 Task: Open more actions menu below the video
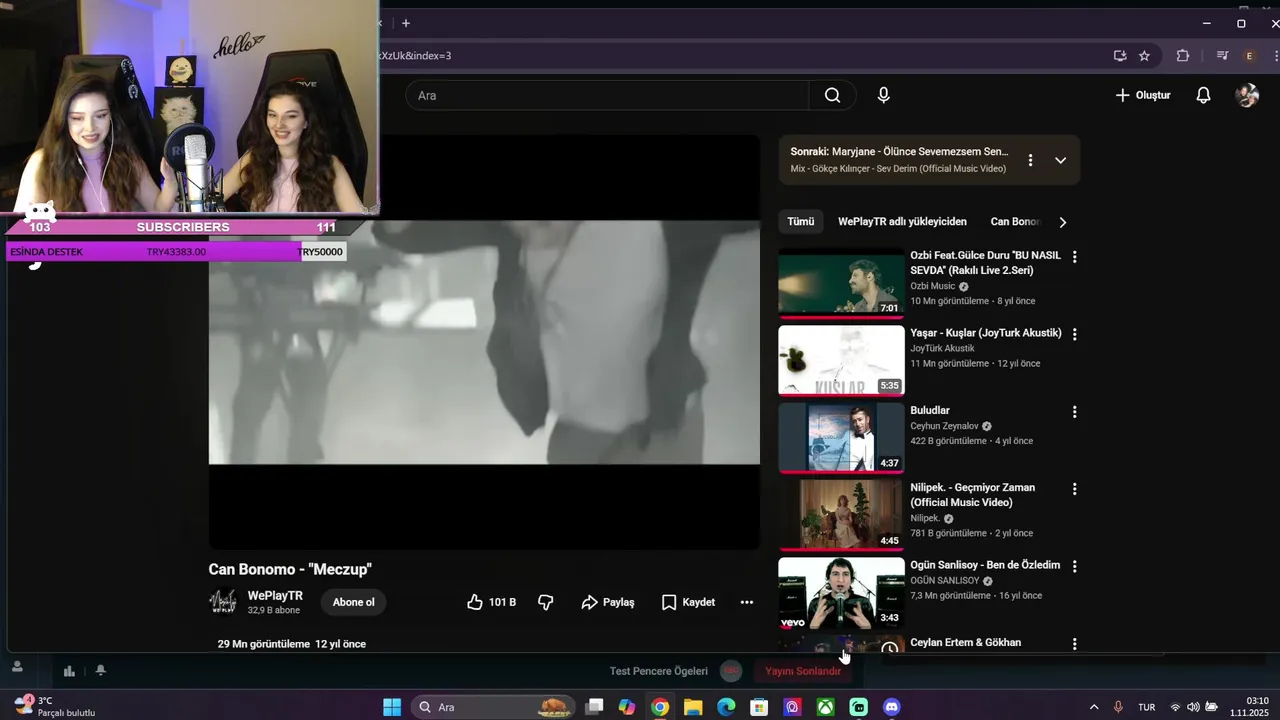746,602
